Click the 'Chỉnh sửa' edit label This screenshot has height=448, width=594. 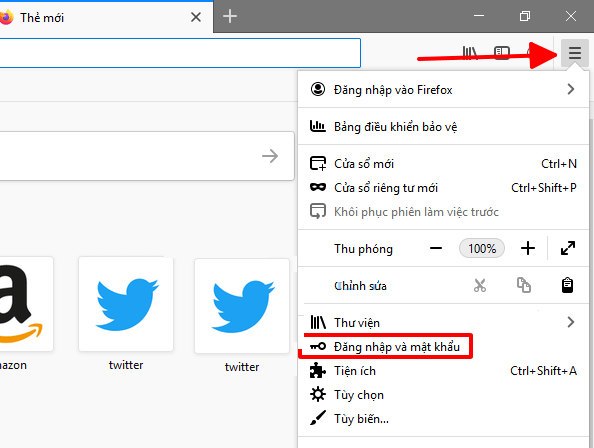click(x=360, y=286)
